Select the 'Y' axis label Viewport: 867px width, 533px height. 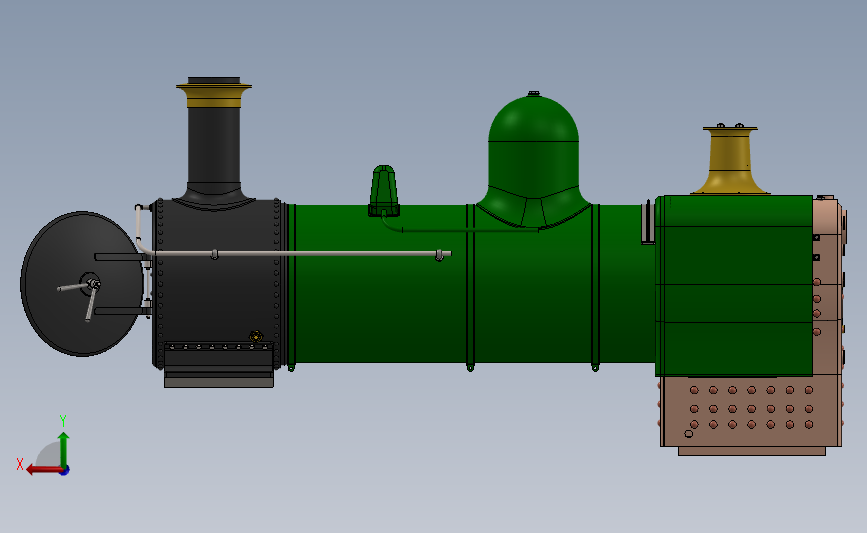[x=63, y=421]
